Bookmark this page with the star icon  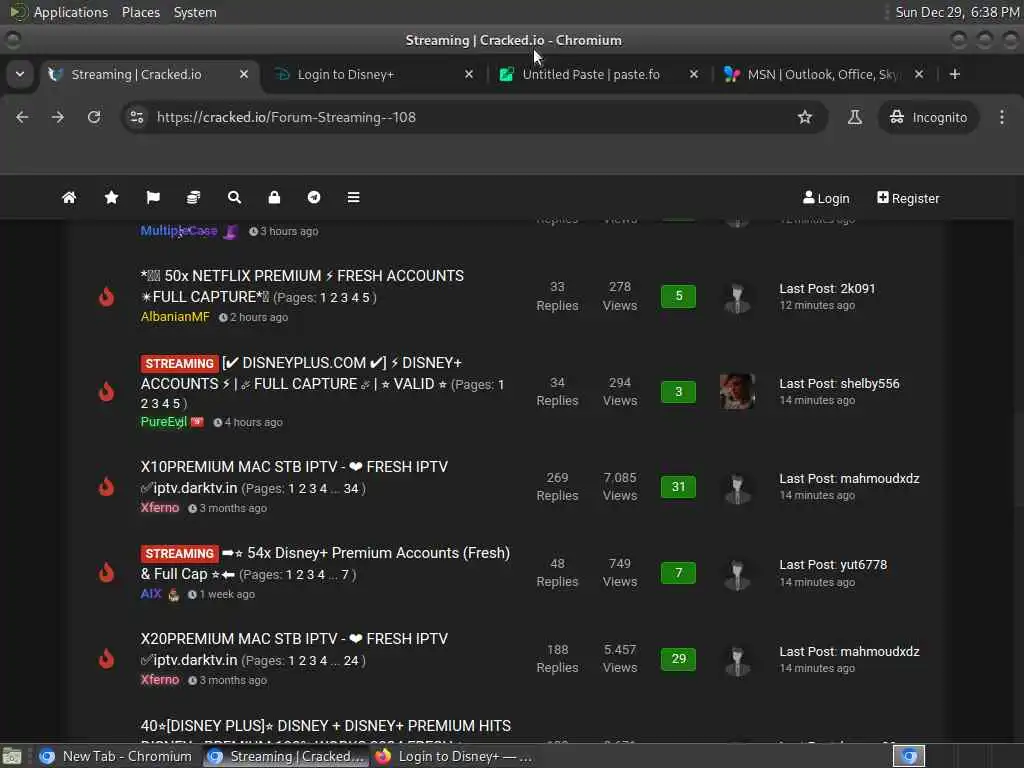805,117
